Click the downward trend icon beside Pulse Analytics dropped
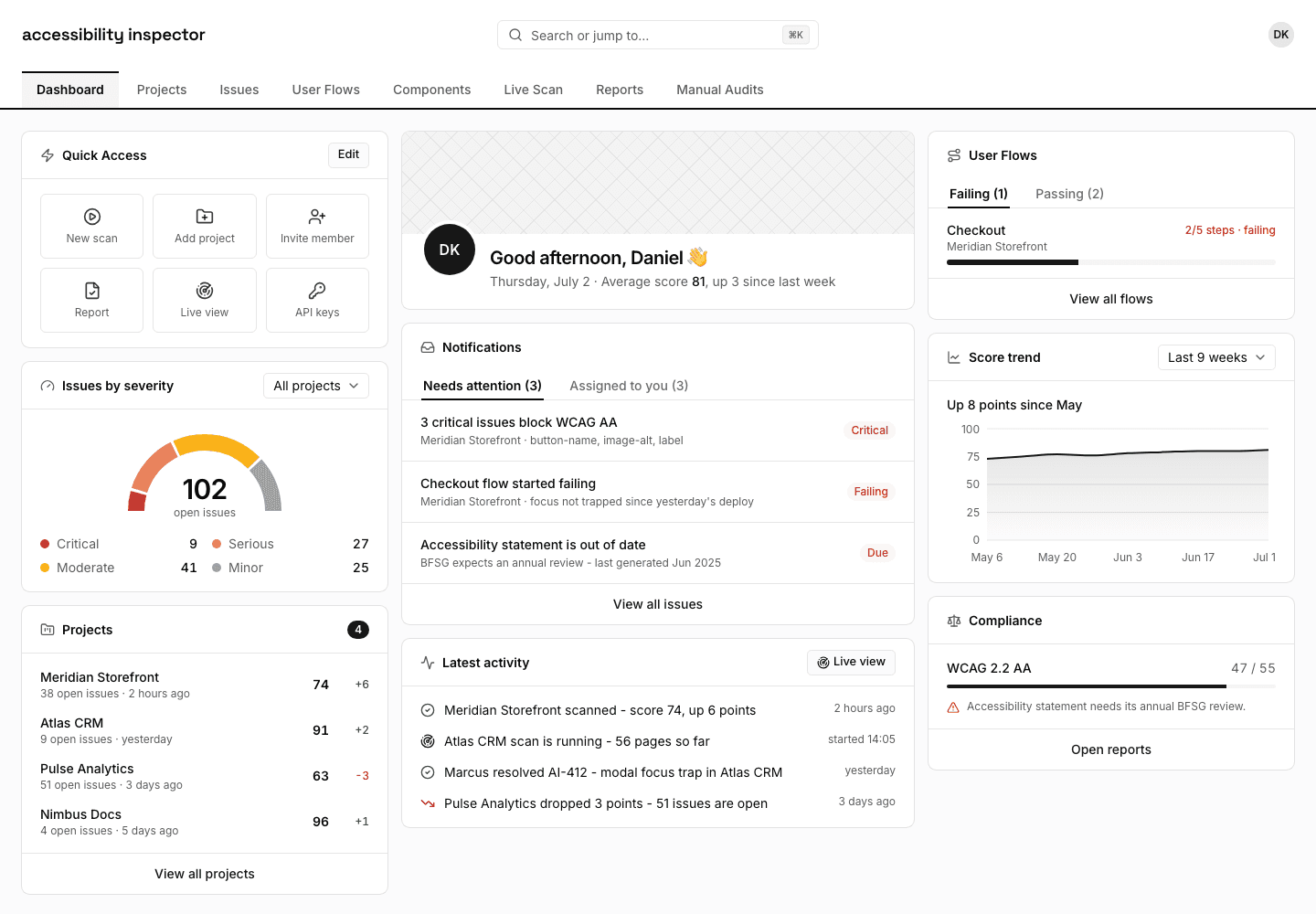The width and height of the screenshot is (1316, 914). tap(427, 803)
